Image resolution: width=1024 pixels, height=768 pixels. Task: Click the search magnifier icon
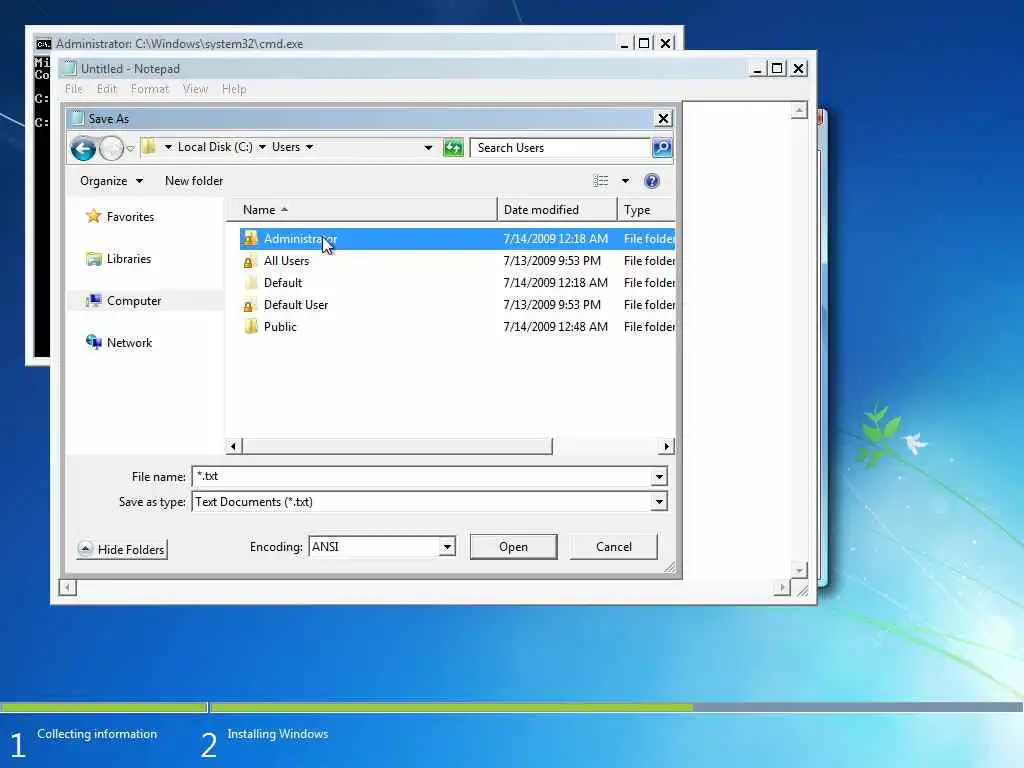click(662, 148)
